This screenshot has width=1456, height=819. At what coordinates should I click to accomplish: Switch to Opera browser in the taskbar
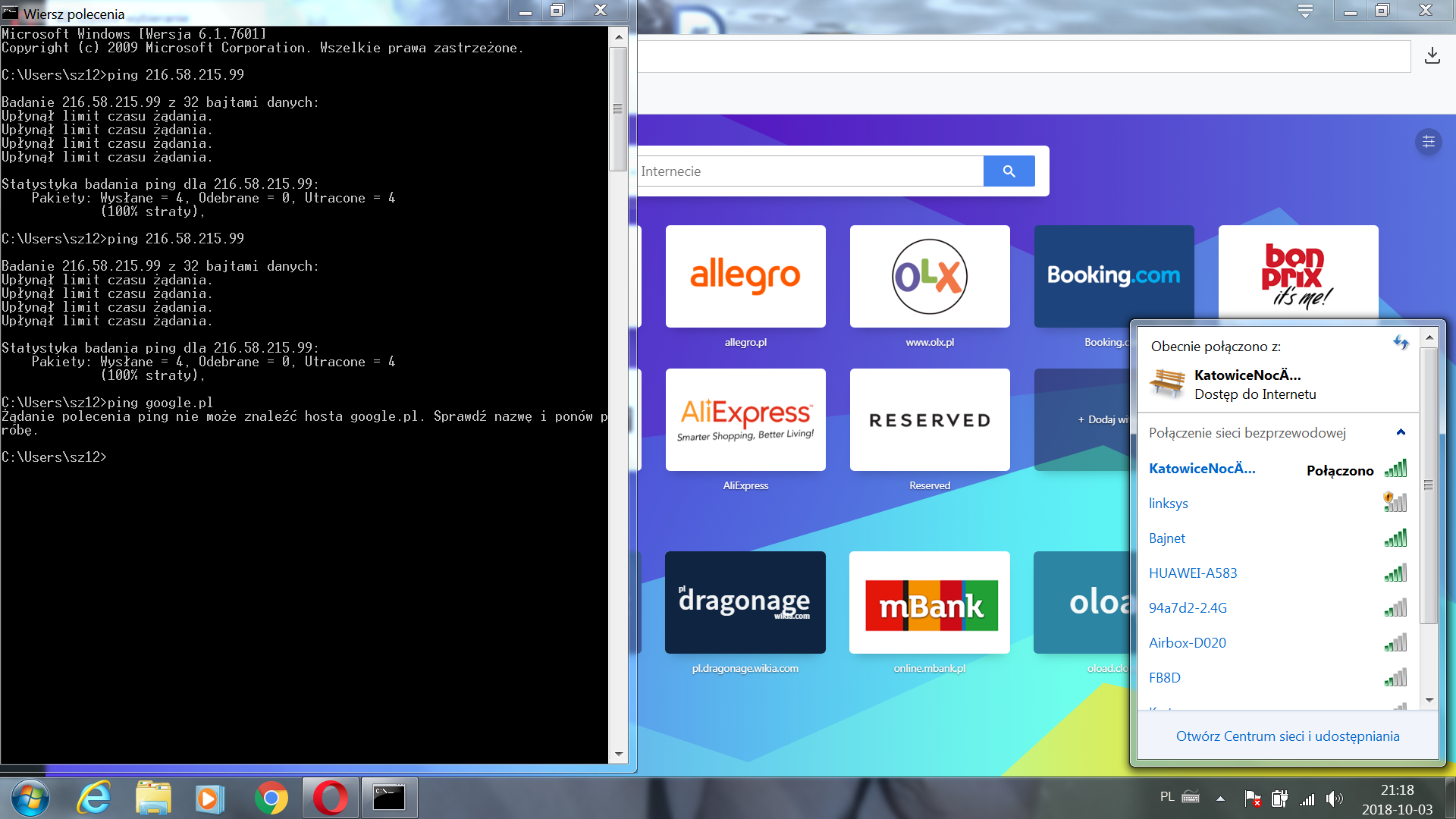(330, 799)
